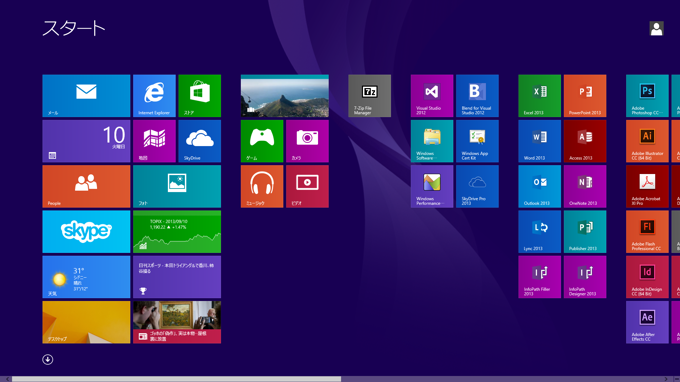Open the Finance tile showing TOPIX

tap(177, 232)
